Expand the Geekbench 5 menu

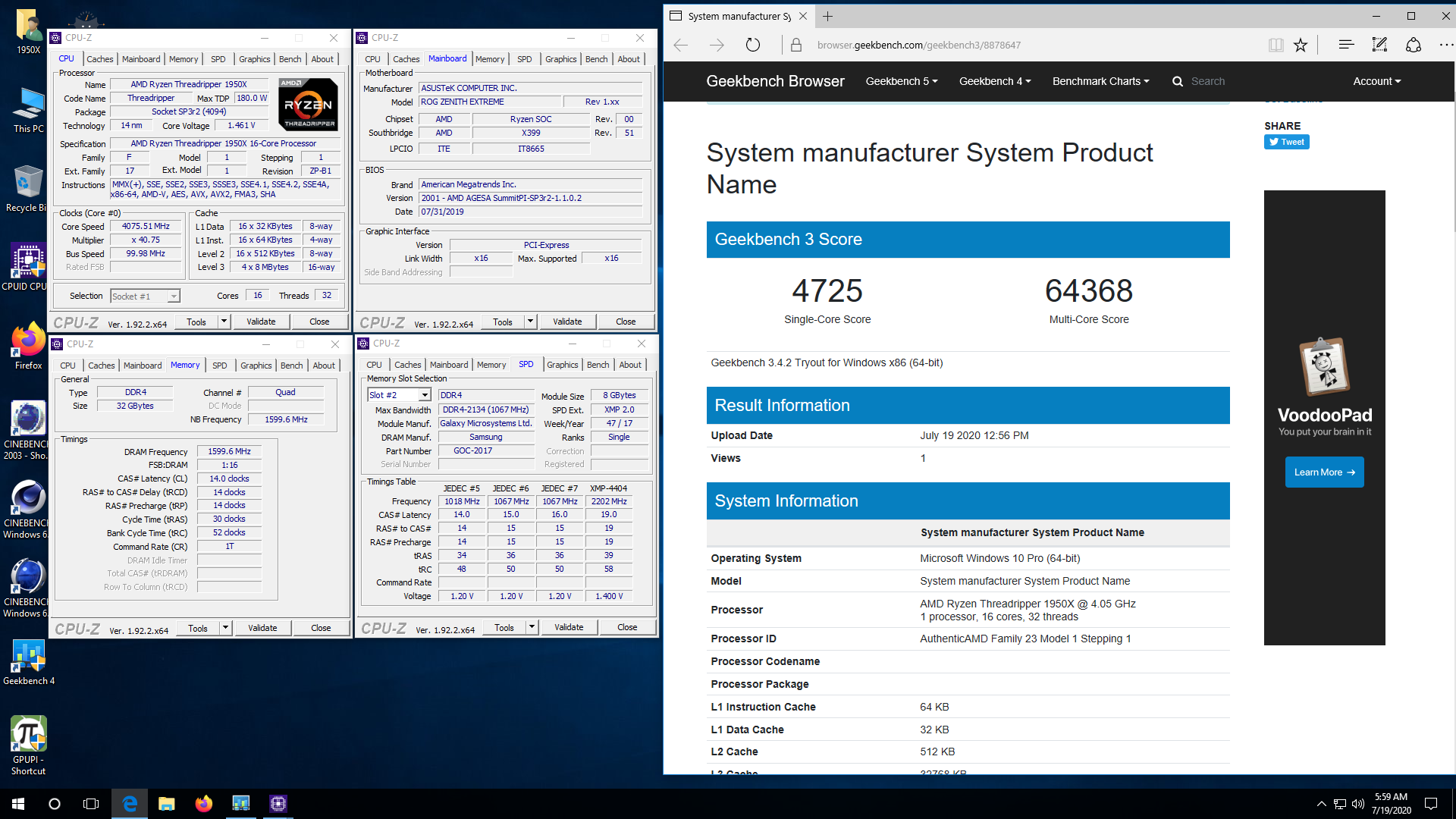902,81
